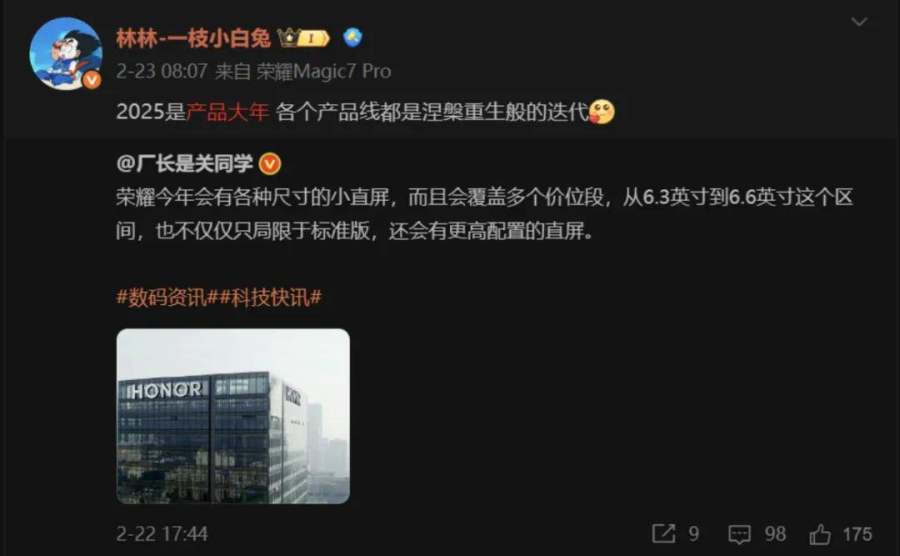900x556 pixels.
Task: Click the repost share icon
Action: pyautogui.click(x=664, y=534)
